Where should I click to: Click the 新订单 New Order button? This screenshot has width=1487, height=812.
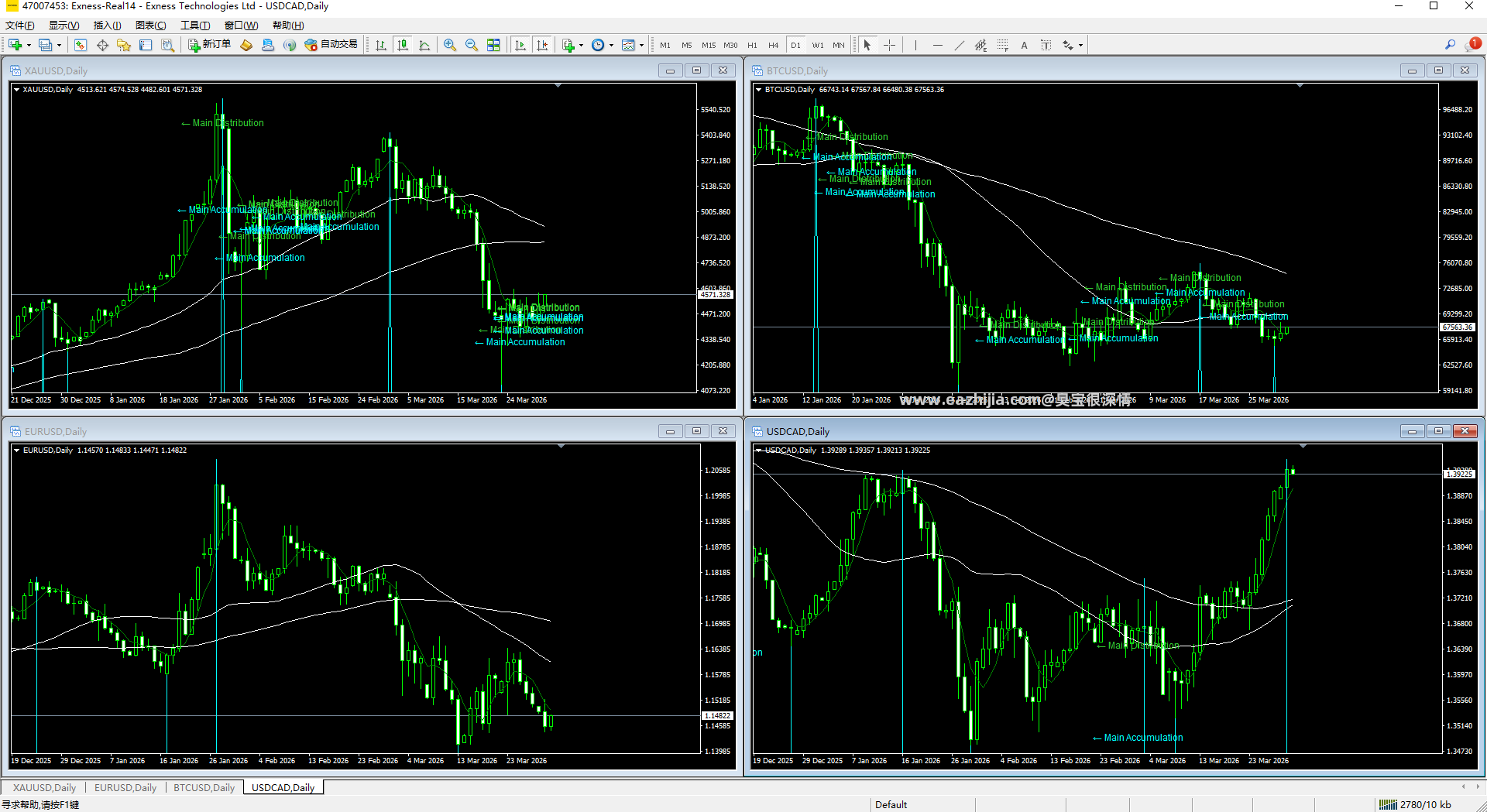209,45
